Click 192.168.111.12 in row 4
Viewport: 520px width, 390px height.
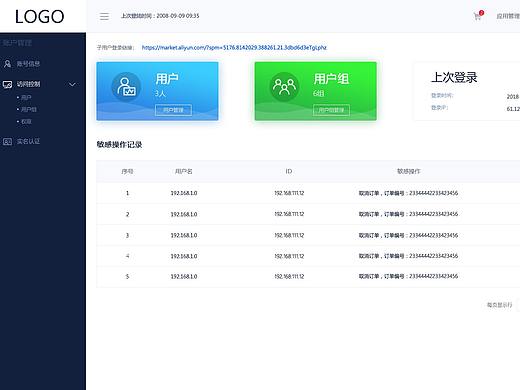[289, 256]
